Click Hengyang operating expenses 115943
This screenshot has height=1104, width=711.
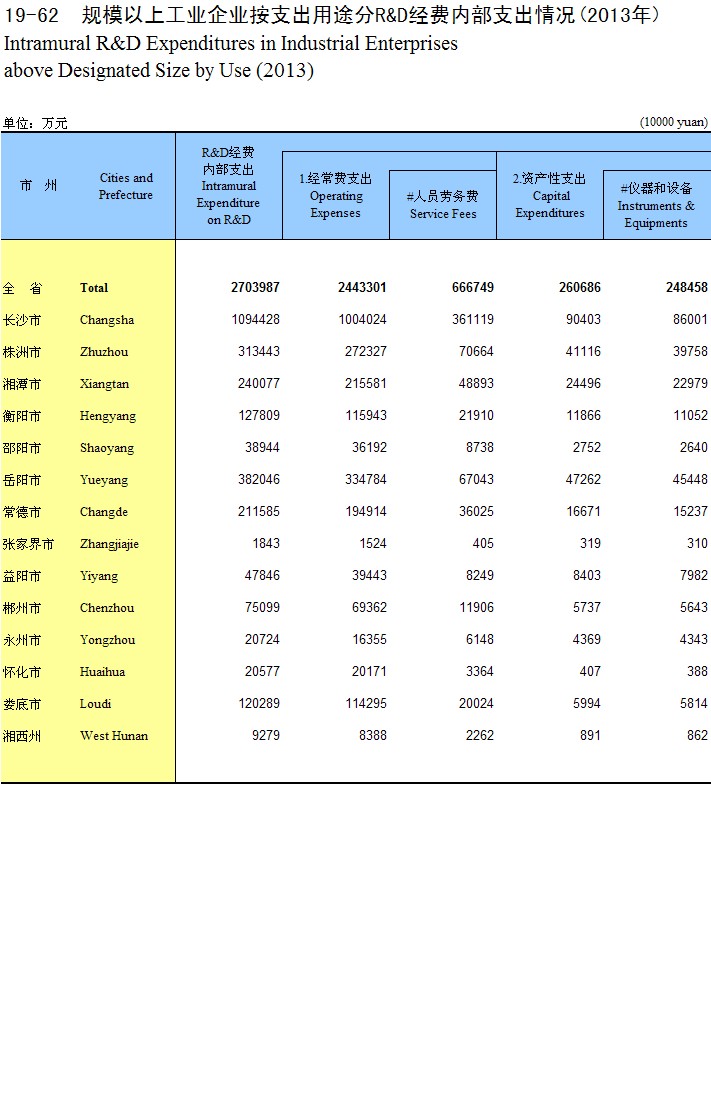(x=366, y=415)
